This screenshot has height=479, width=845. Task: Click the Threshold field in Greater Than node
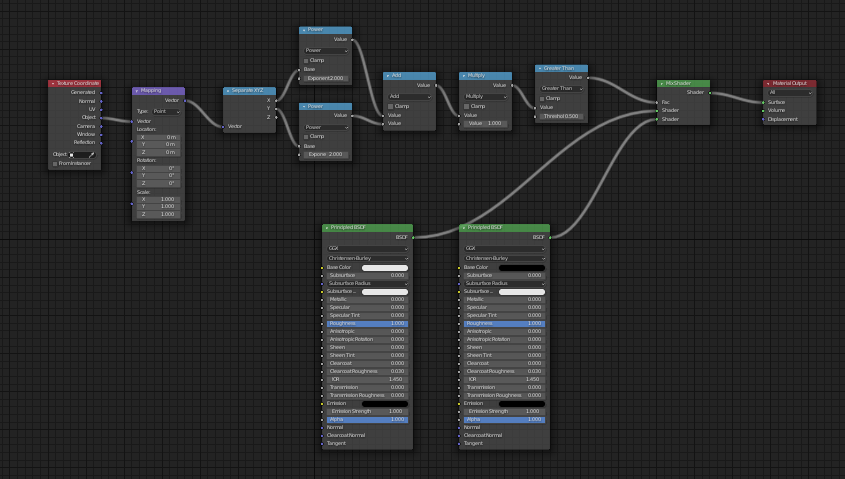tap(561, 116)
